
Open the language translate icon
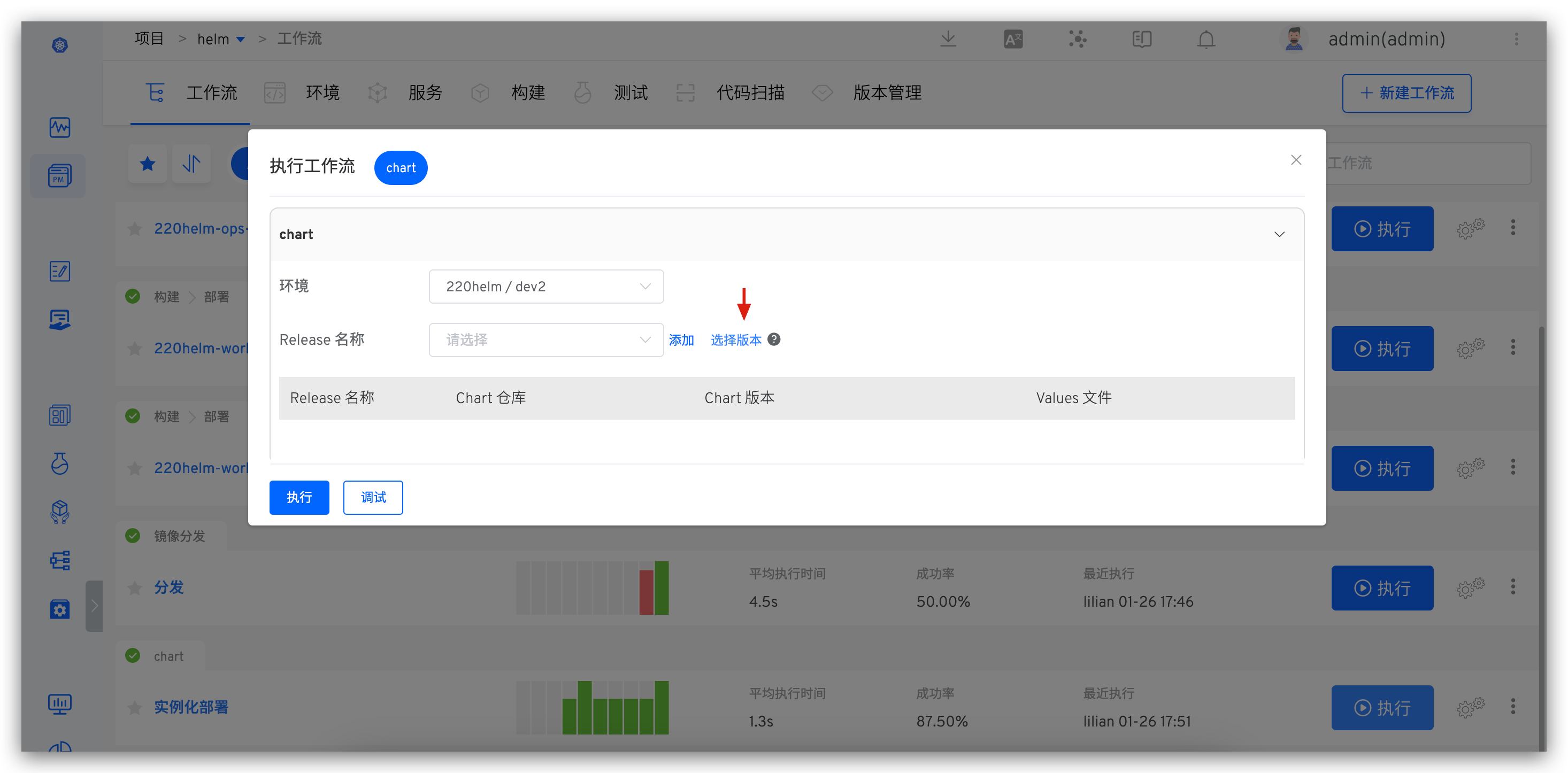1013,40
